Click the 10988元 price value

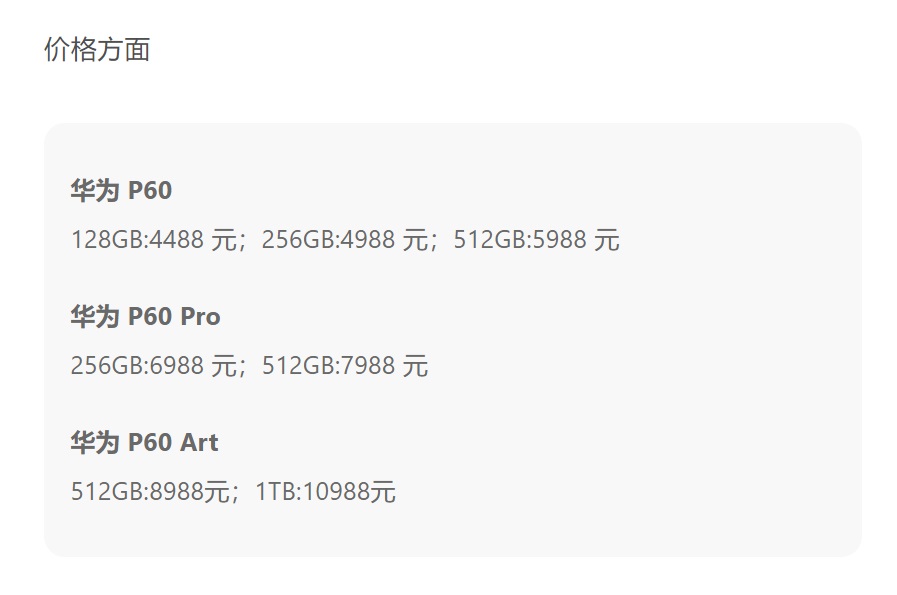click(348, 492)
